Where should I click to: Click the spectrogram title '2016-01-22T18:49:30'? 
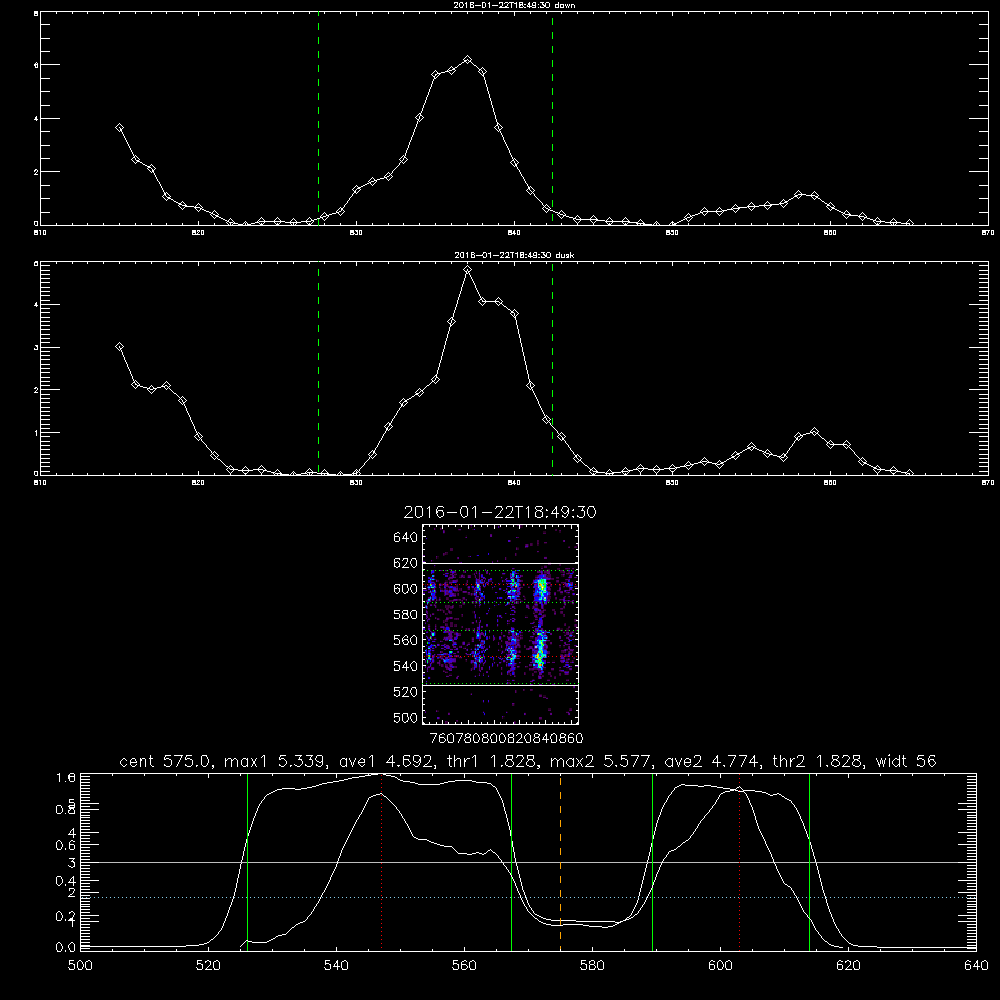[500, 513]
